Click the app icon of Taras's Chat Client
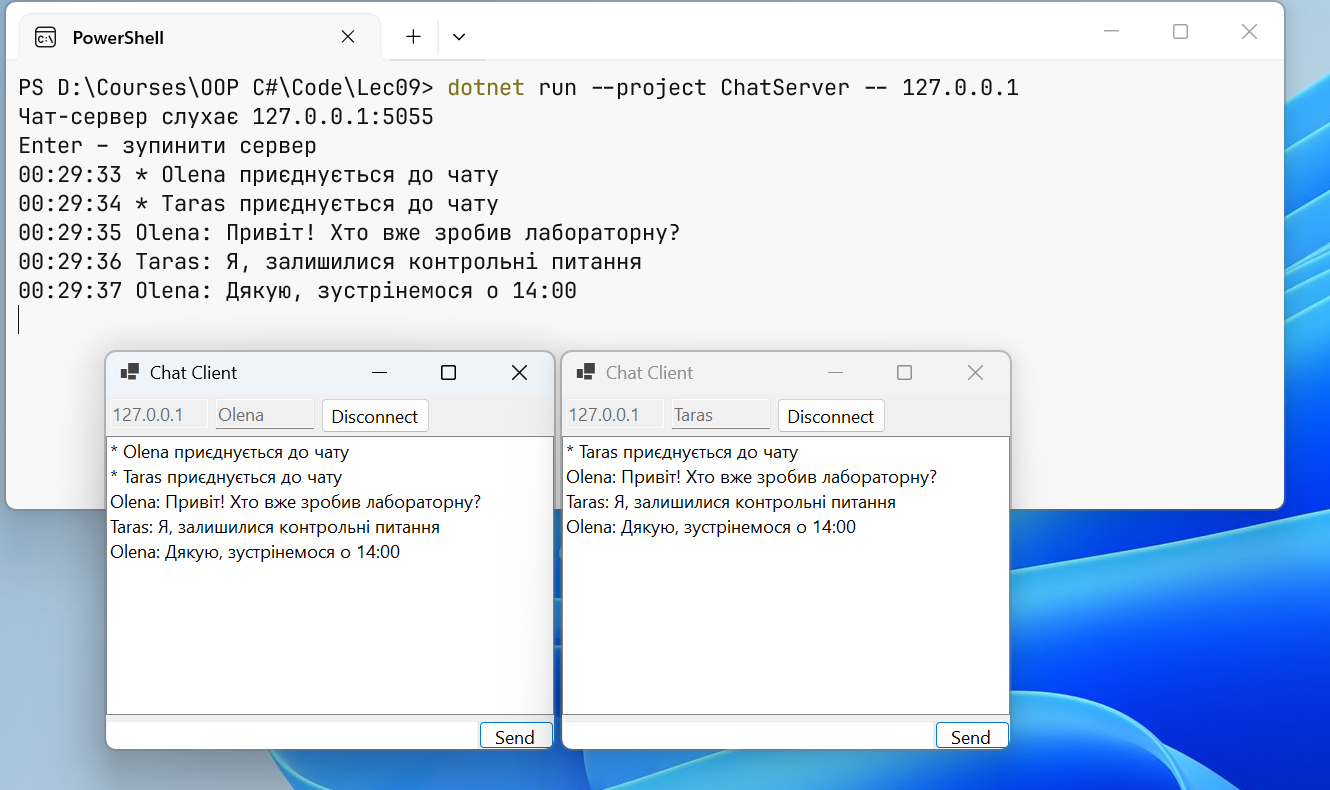 point(585,372)
